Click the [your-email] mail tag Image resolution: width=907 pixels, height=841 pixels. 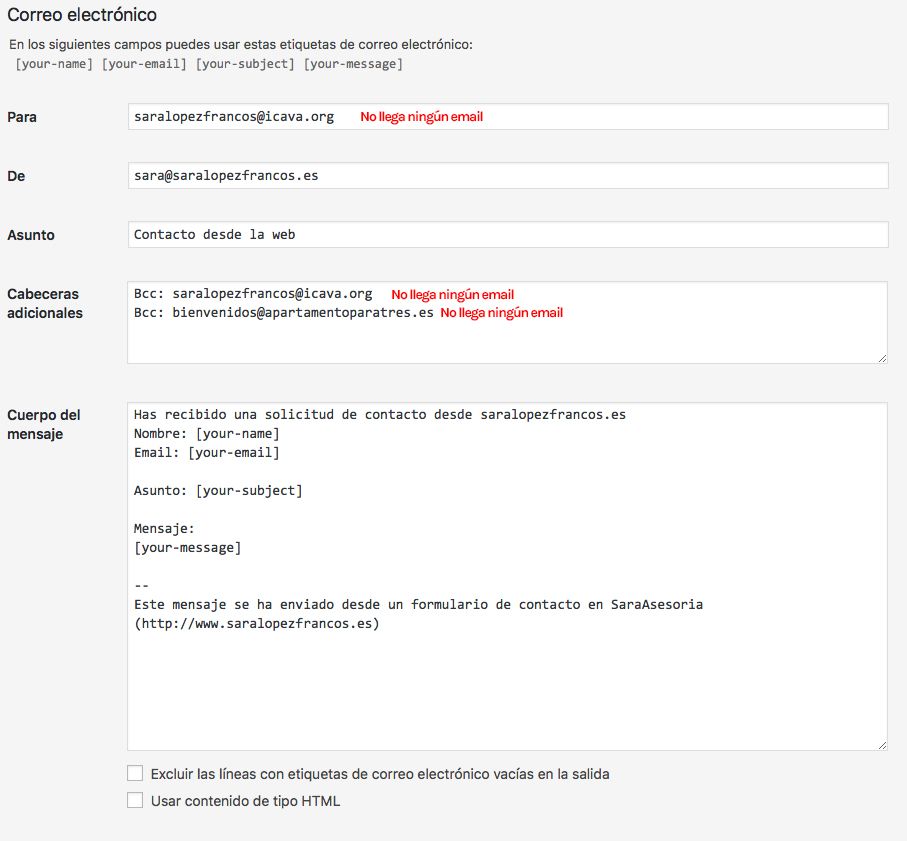144,64
